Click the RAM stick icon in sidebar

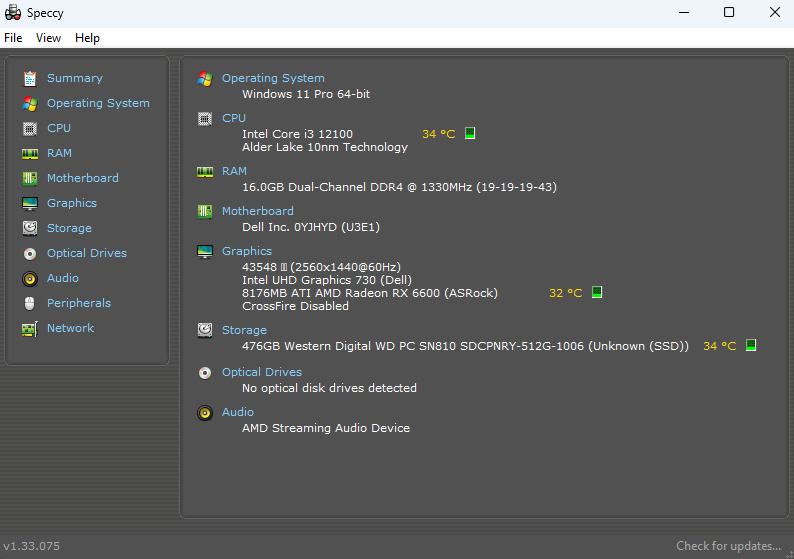[x=30, y=153]
